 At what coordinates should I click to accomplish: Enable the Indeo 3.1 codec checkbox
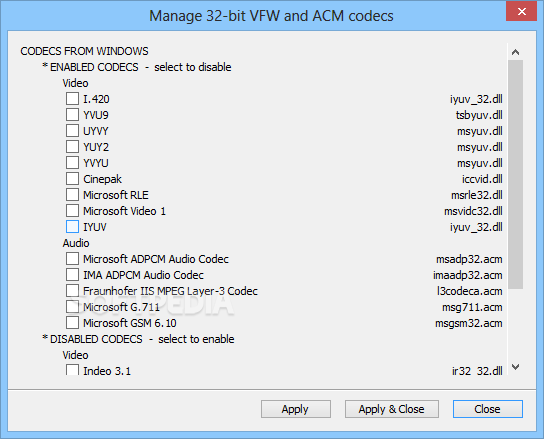(x=72, y=370)
